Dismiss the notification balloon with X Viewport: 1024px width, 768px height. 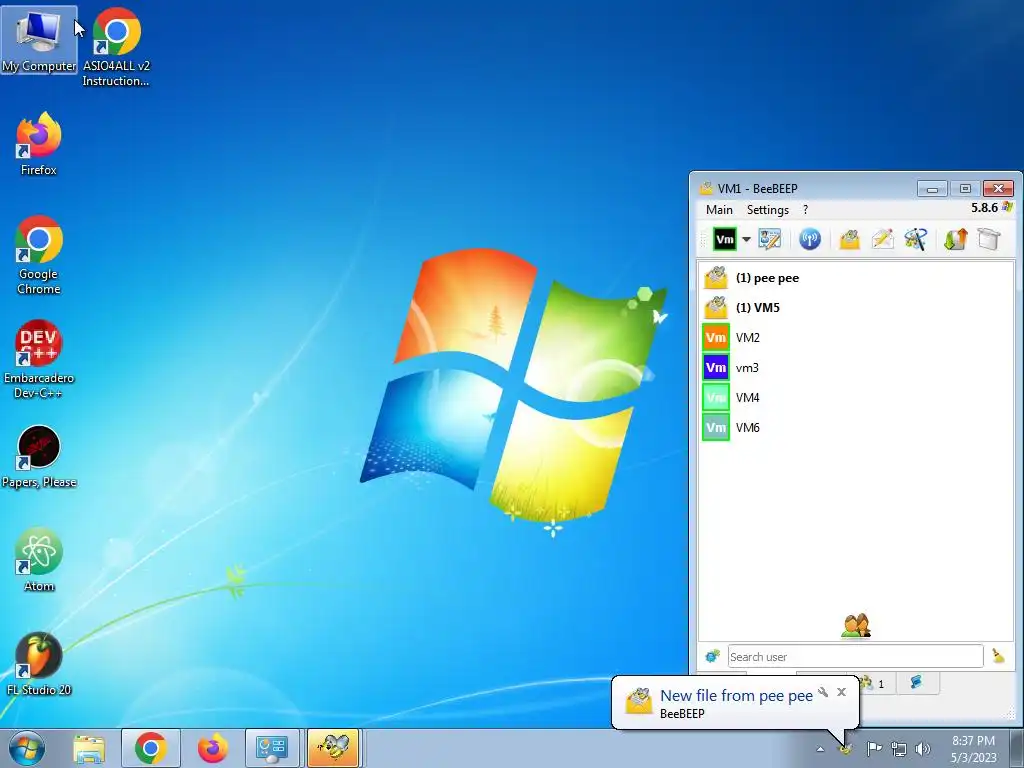(841, 692)
